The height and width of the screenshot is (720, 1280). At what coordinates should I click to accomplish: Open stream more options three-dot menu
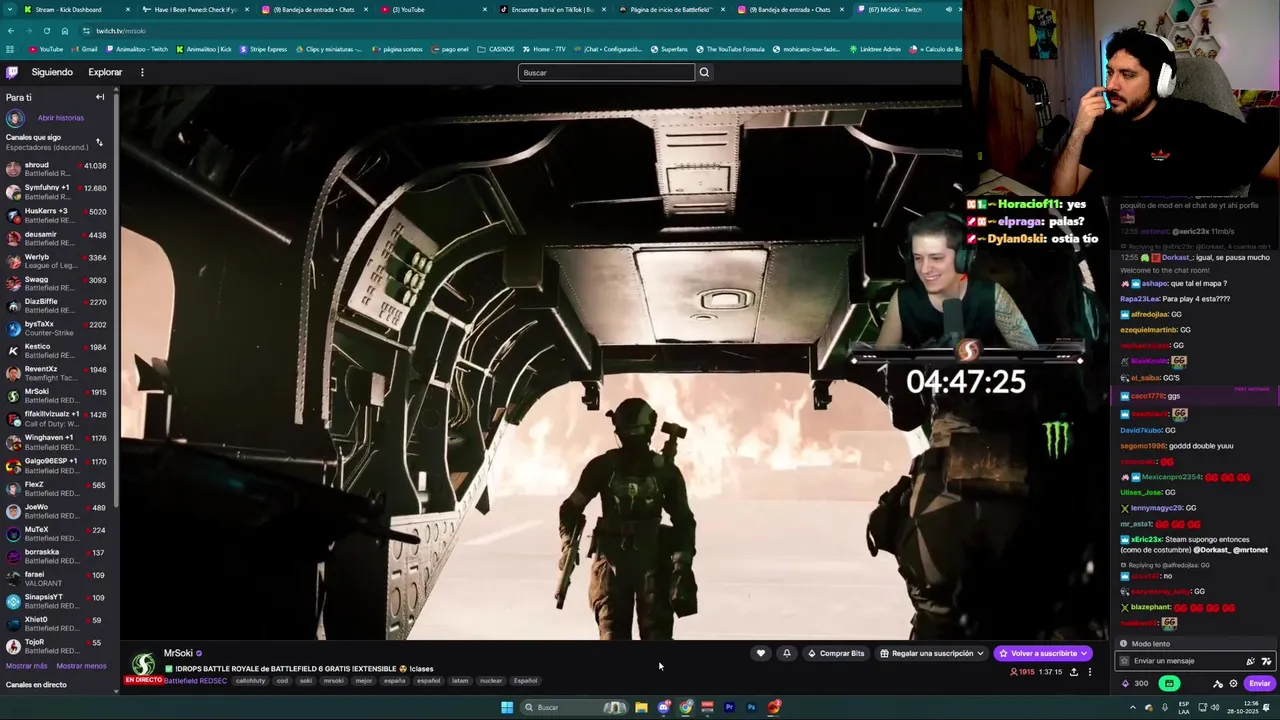coord(1090,672)
